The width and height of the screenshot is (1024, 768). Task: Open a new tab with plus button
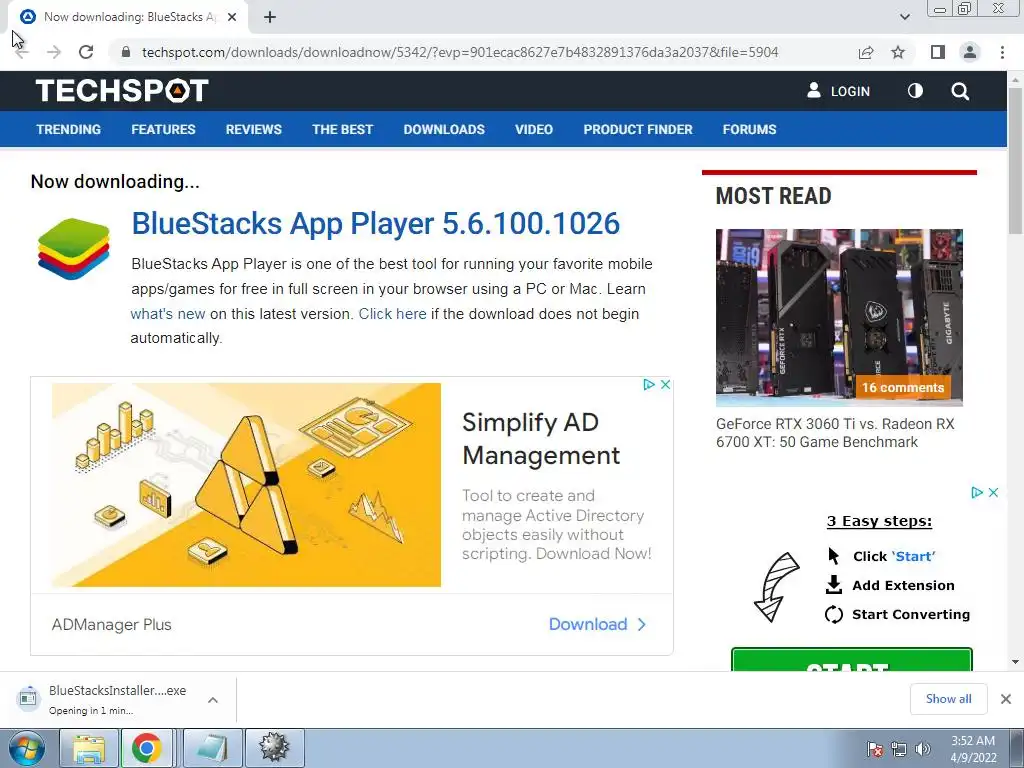pos(270,18)
